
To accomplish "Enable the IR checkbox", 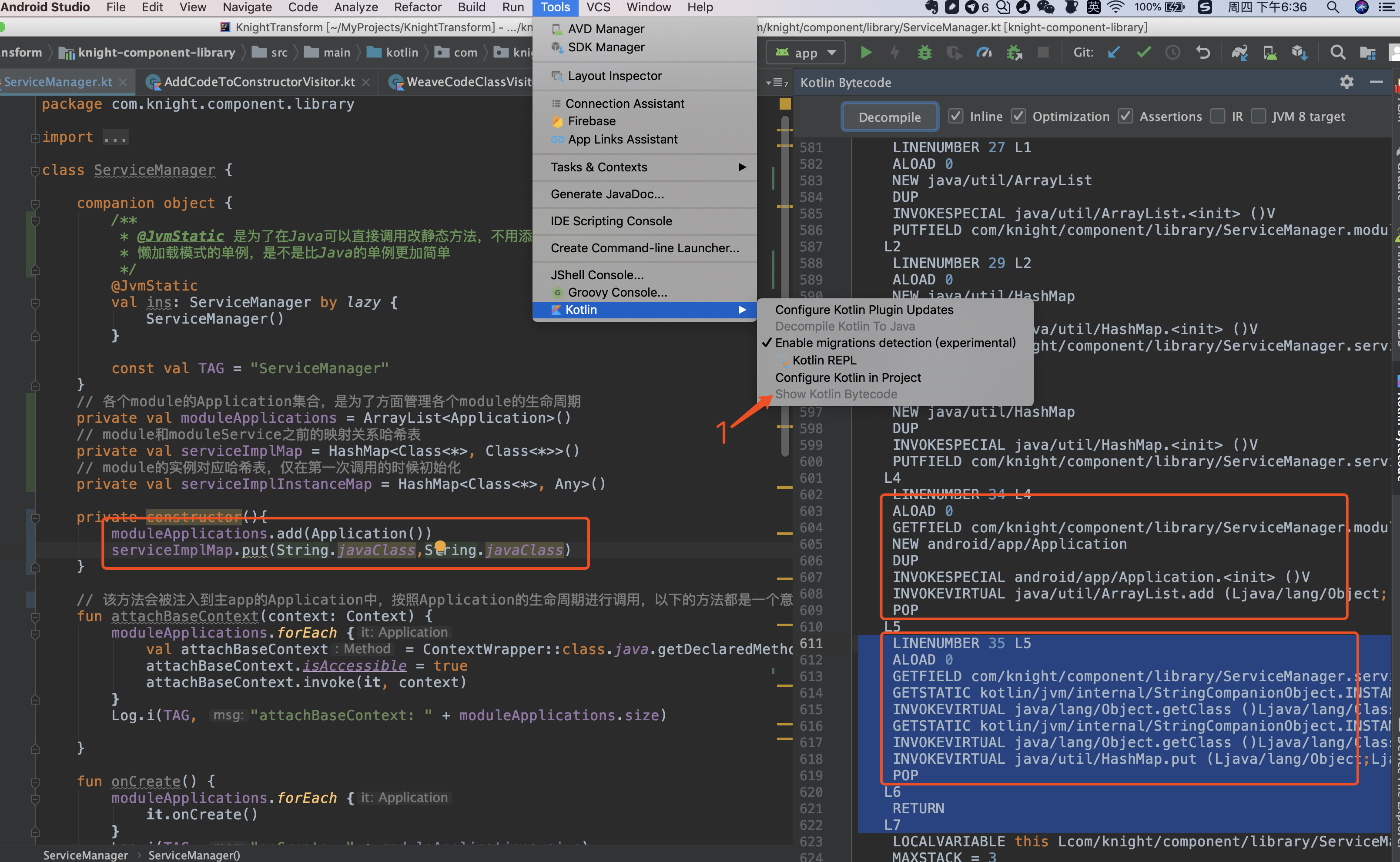I will click(x=1218, y=116).
